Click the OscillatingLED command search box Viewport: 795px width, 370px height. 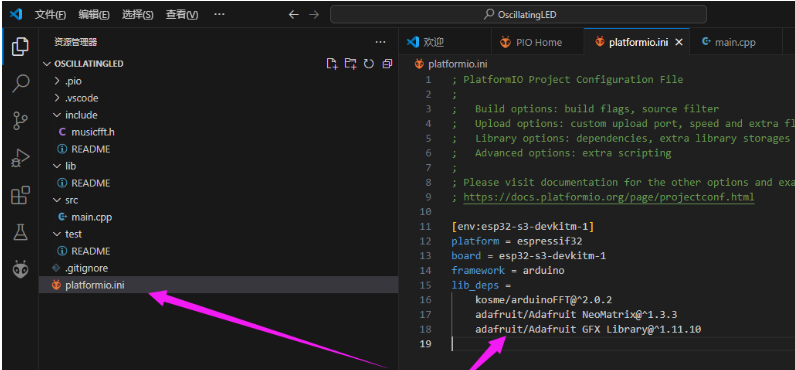(x=518, y=15)
